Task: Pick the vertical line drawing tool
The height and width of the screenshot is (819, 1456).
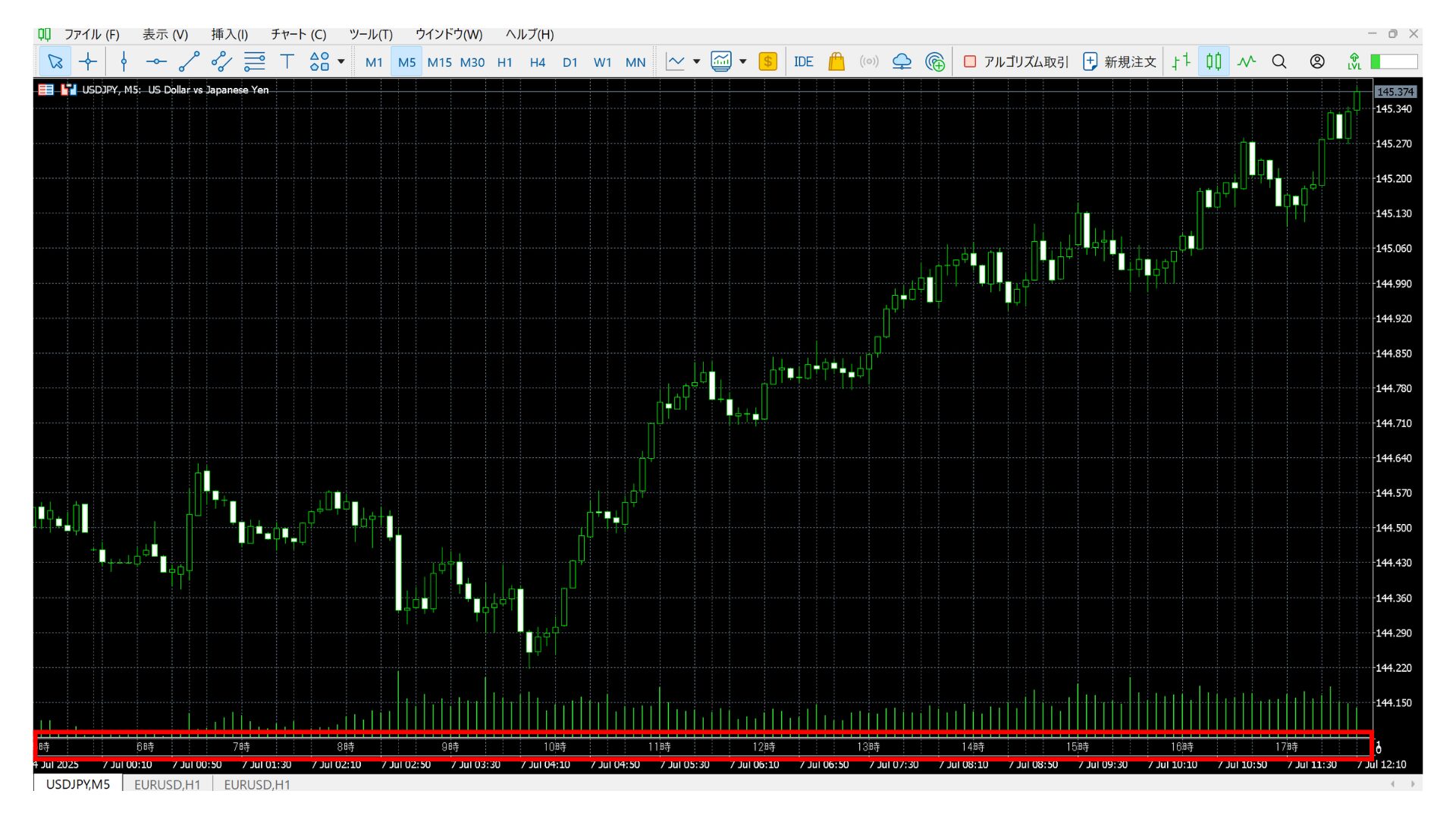Action: click(x=124, y=62)
